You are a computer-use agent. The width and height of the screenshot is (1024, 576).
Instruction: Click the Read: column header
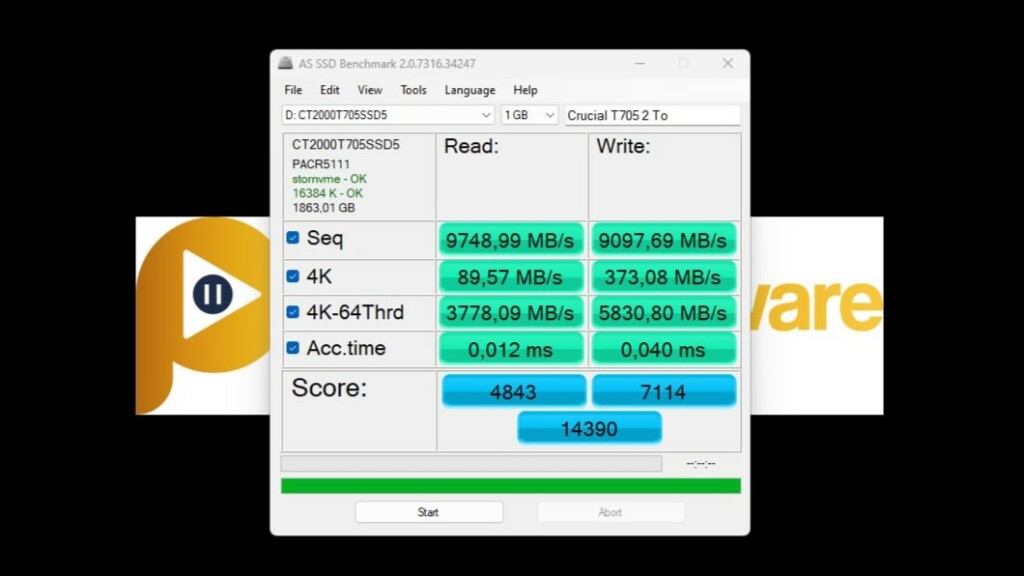coord(471,146)
